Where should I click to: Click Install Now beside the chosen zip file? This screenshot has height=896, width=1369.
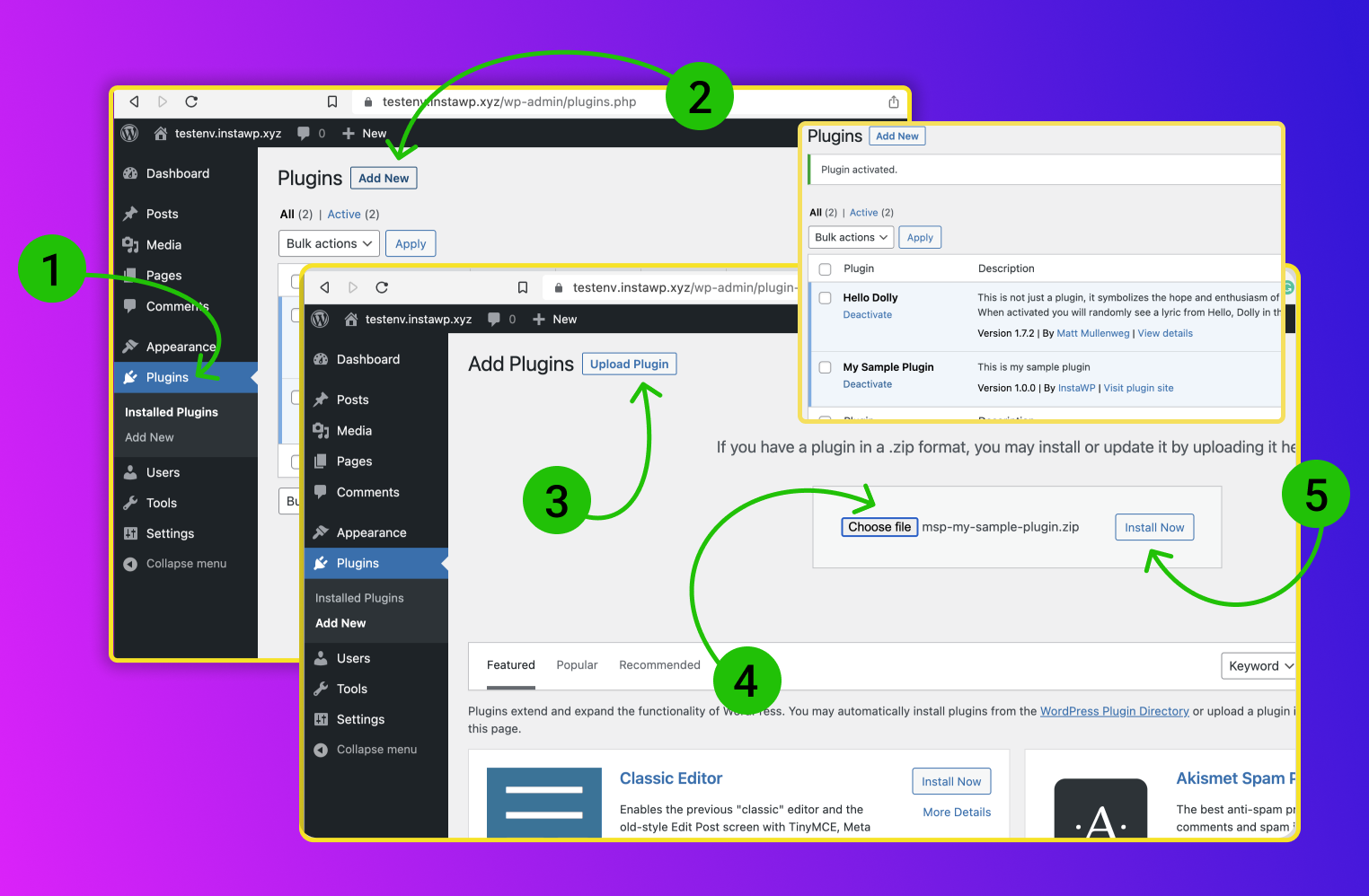(1154, 527)
